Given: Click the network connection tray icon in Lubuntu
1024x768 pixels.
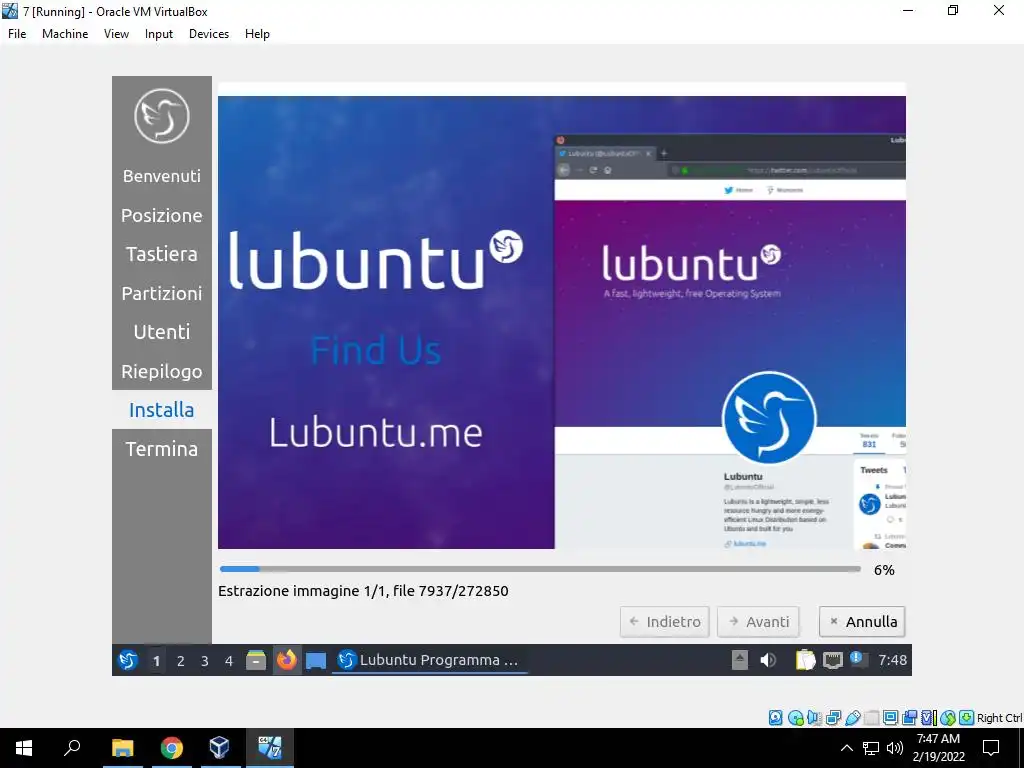Looking at the screenshot, I should pyautogui.click(x=833, y=660).
